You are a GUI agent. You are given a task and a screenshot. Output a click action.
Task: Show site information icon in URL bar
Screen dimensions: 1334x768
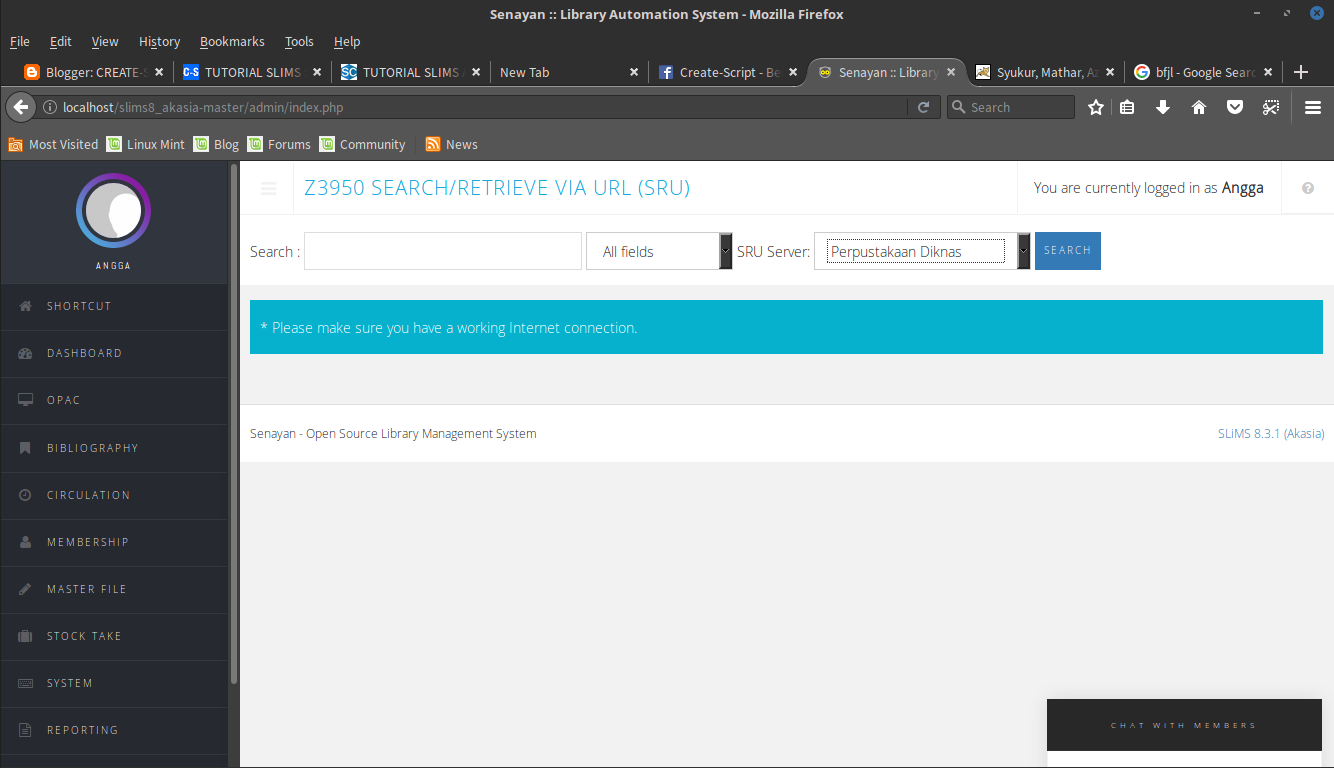click(49, 107)
